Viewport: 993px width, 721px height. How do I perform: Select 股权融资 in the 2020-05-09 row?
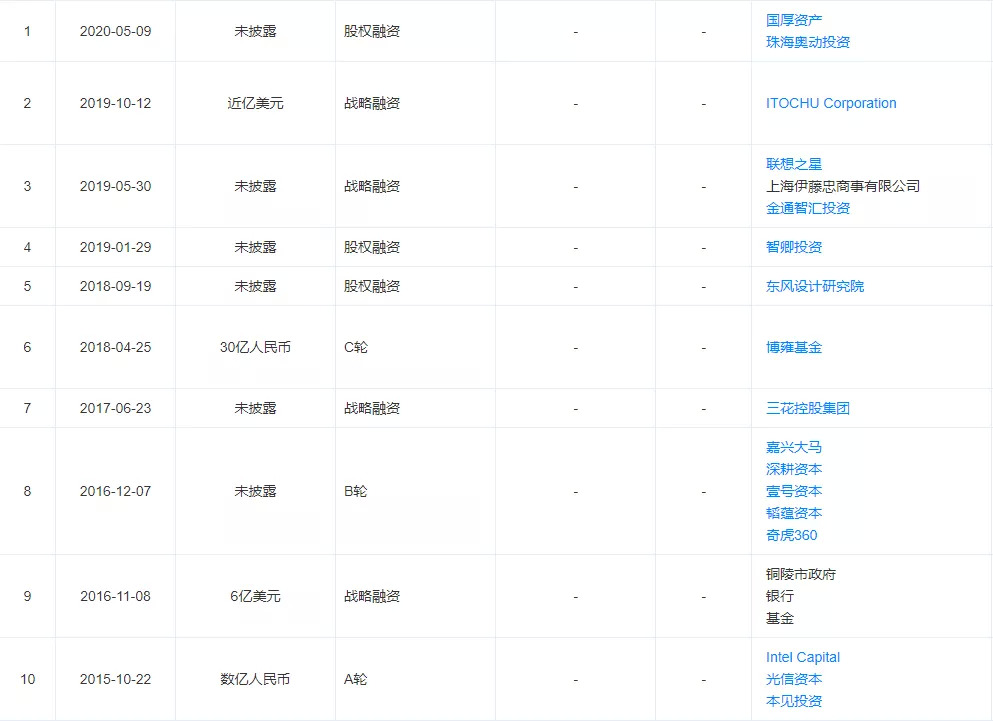pos(372,31)
